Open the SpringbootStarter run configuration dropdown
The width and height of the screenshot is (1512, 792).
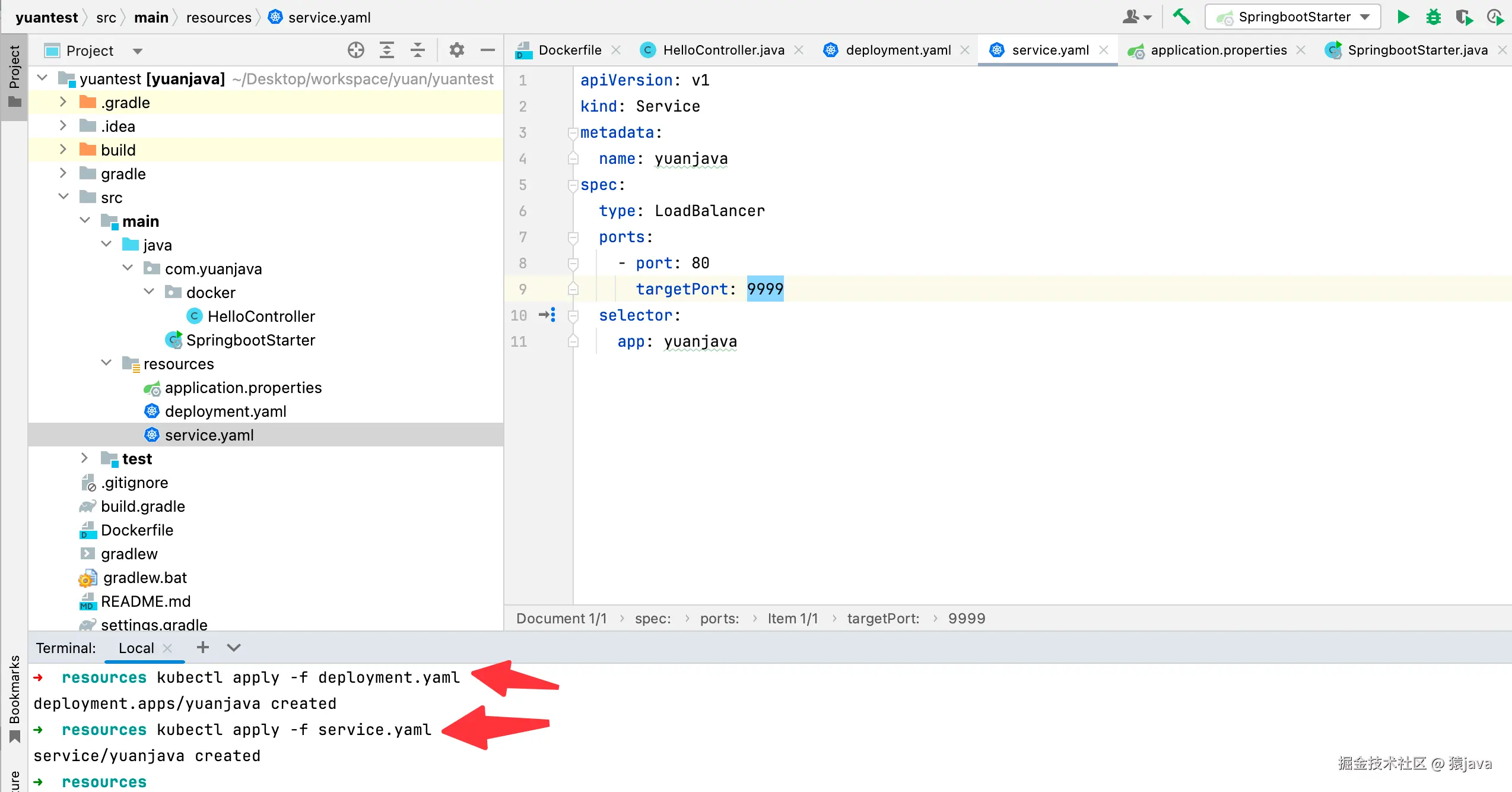click(1292, 17)
